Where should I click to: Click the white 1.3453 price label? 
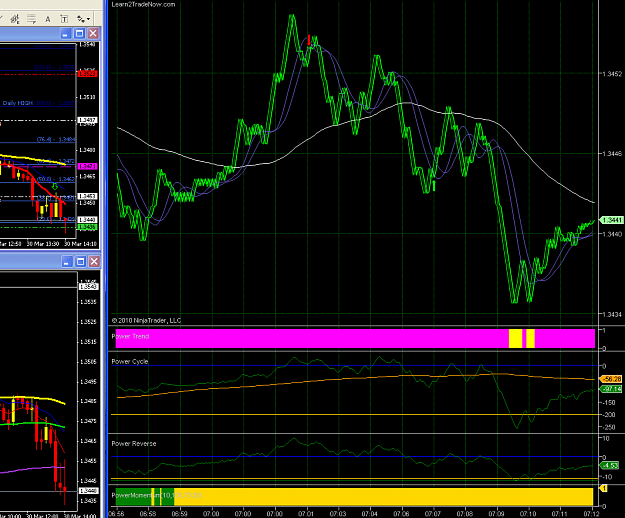pyautogui.click(x=88, y=196)
